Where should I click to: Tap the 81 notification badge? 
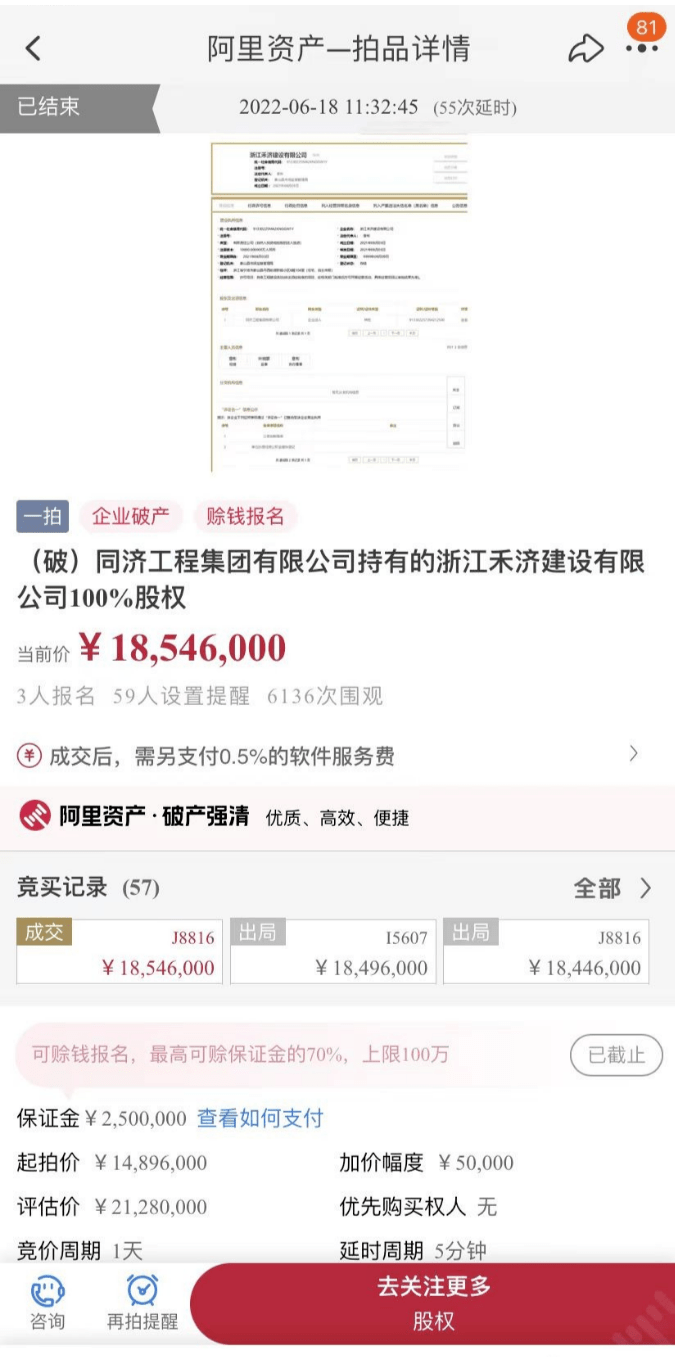[x=645, y=27]
